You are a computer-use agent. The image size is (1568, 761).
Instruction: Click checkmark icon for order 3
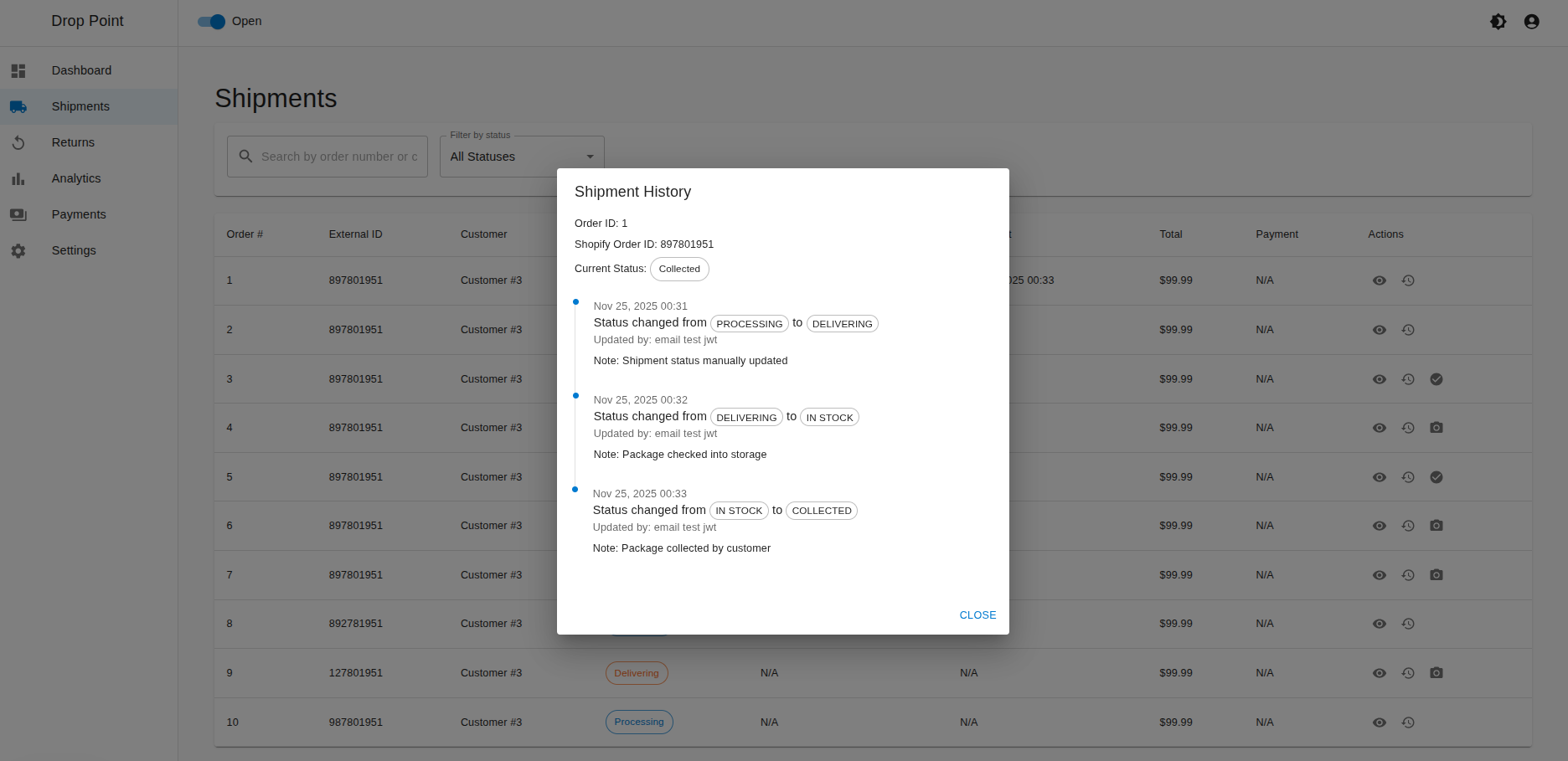1436,379
